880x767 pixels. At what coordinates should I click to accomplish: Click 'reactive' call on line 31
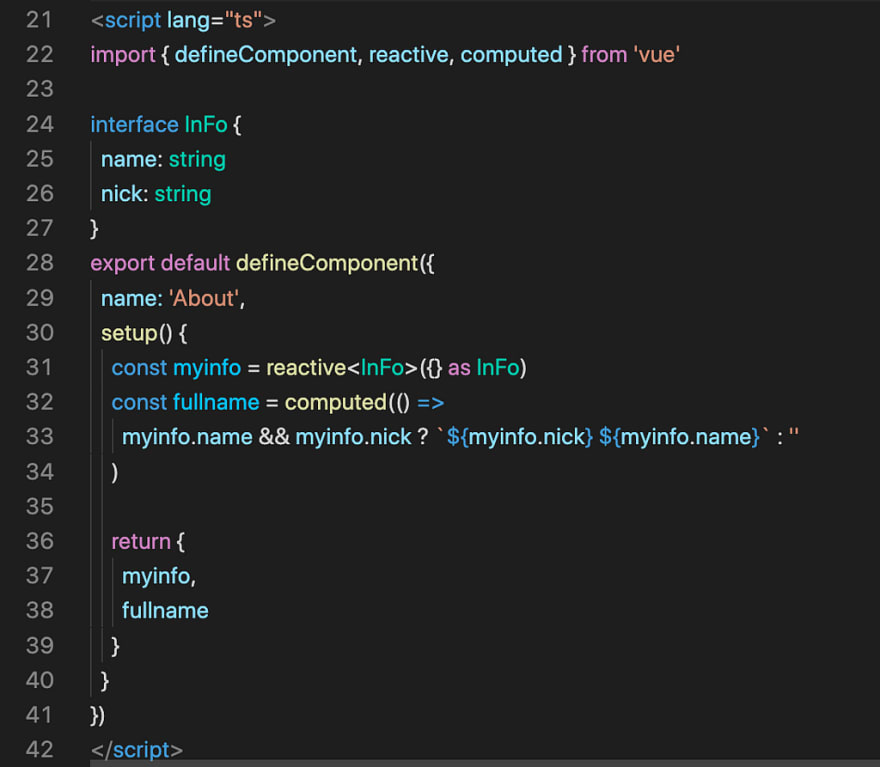coord(306,368)
